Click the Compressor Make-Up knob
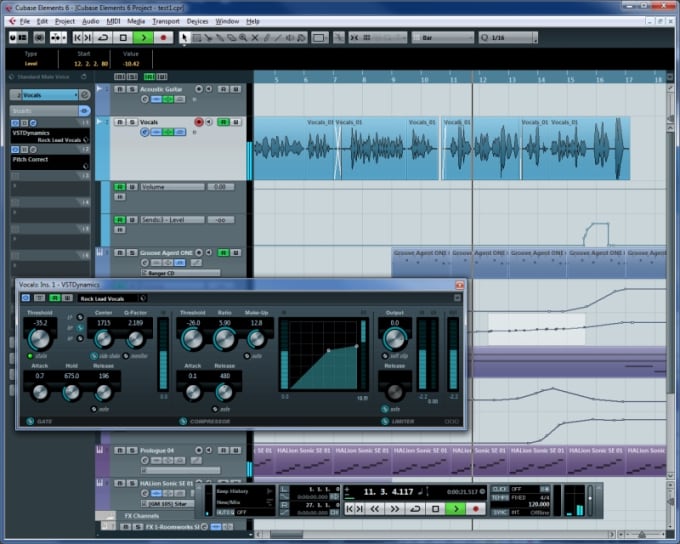This screenshot has width=680, height=544. tap(256, 339)
